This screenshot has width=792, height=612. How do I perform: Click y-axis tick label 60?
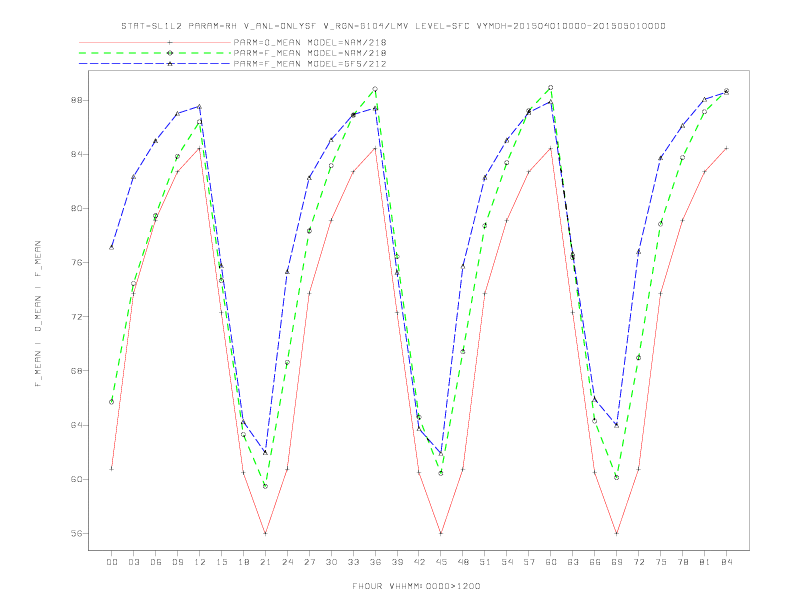click(77, 479)
